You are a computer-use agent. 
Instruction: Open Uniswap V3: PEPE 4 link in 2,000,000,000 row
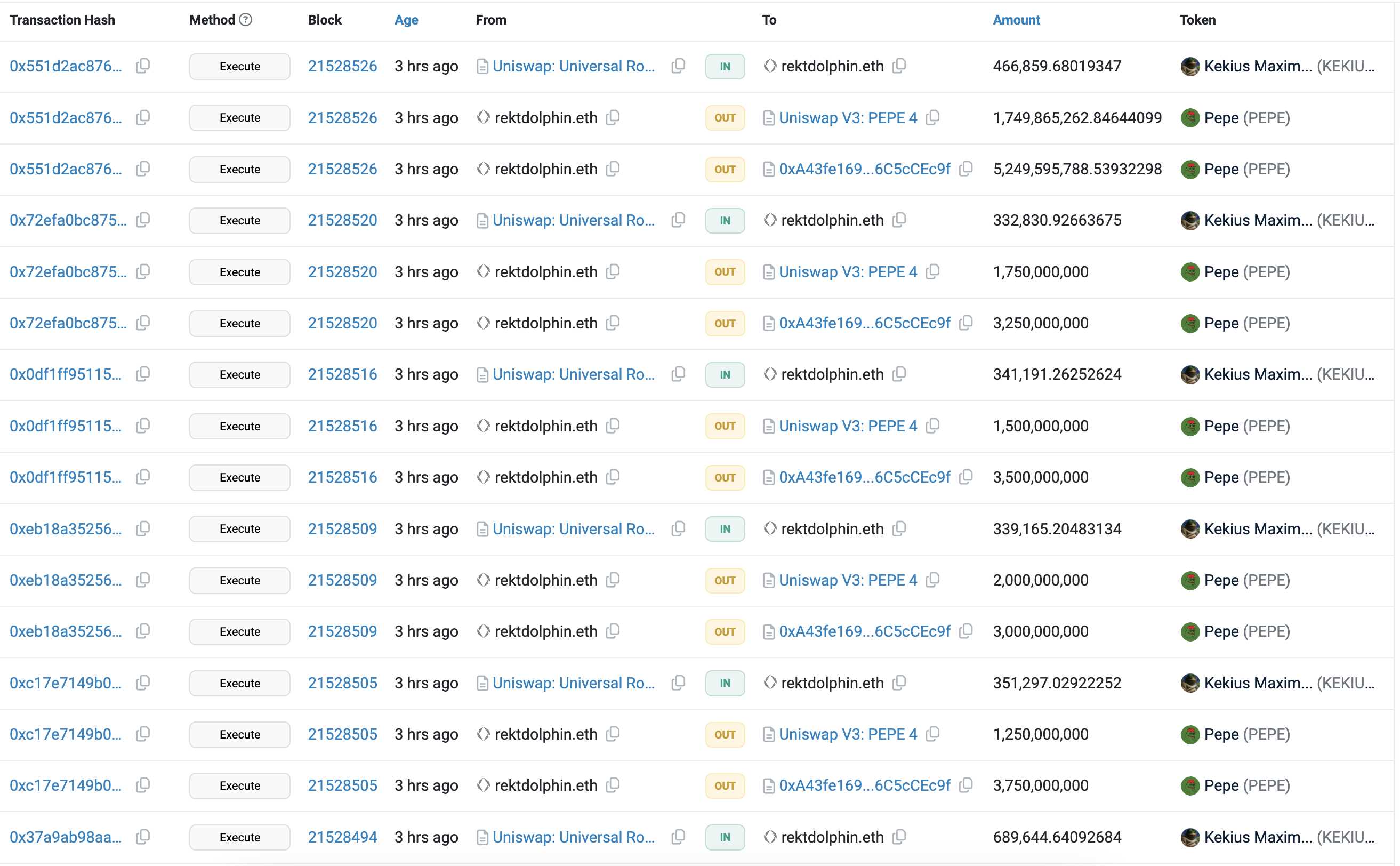click(x=848, y=580)
